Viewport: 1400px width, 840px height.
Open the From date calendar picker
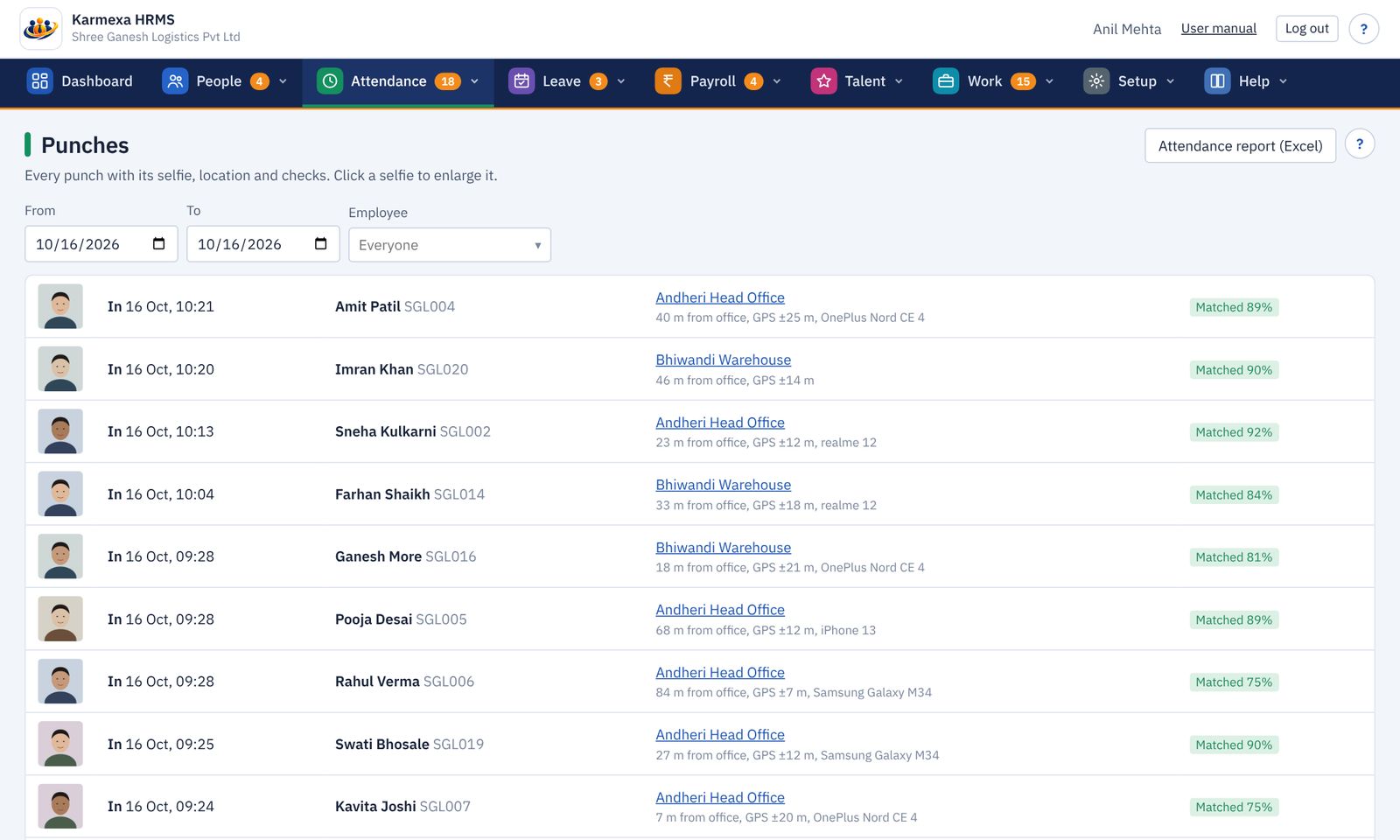(x=158, y=244)
